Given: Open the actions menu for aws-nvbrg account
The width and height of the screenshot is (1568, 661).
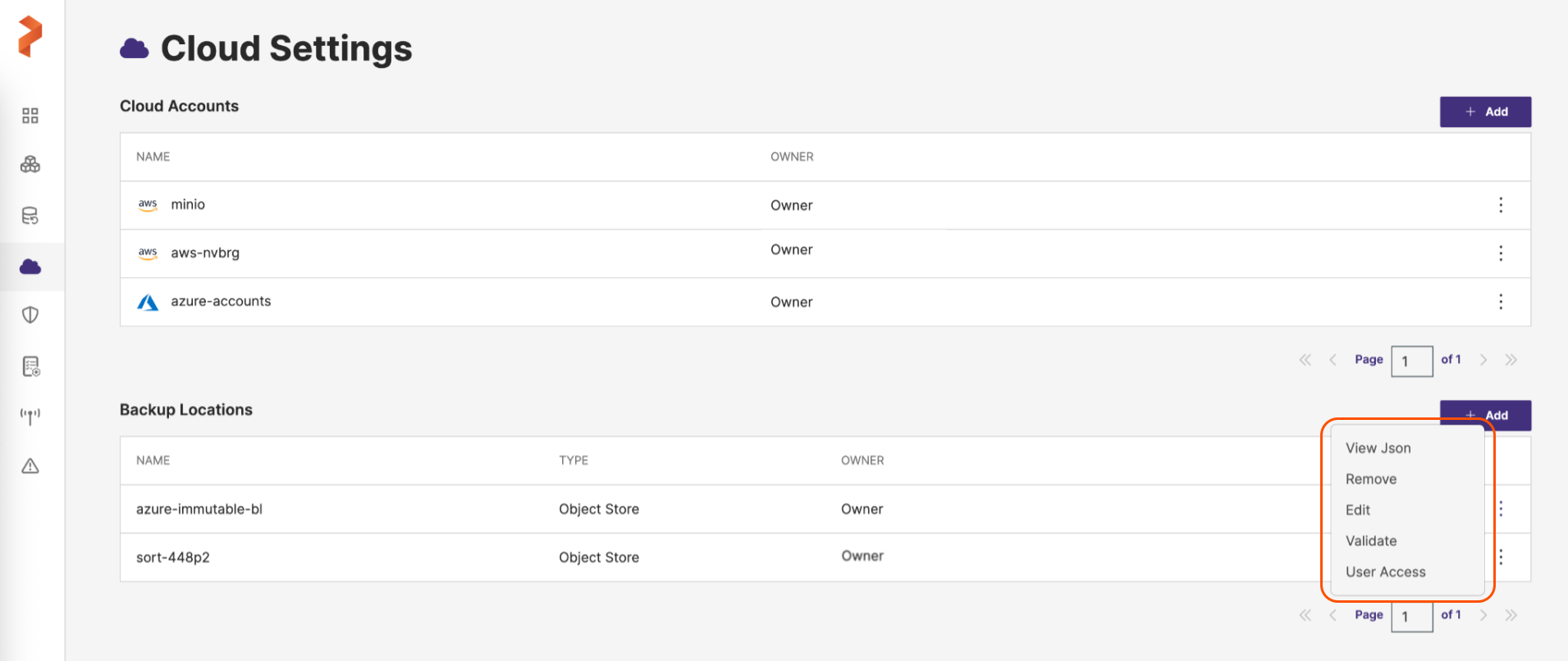Looking at the screenshot, I should [x=1501, y=253].
